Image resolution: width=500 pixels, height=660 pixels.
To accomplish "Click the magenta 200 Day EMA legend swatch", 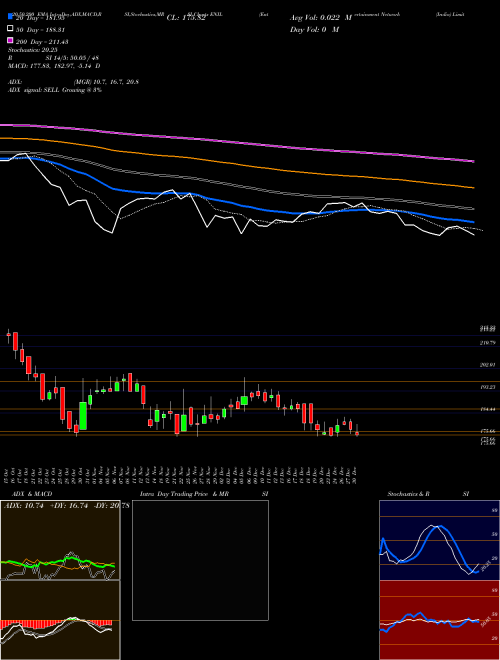I will point(10,40).
